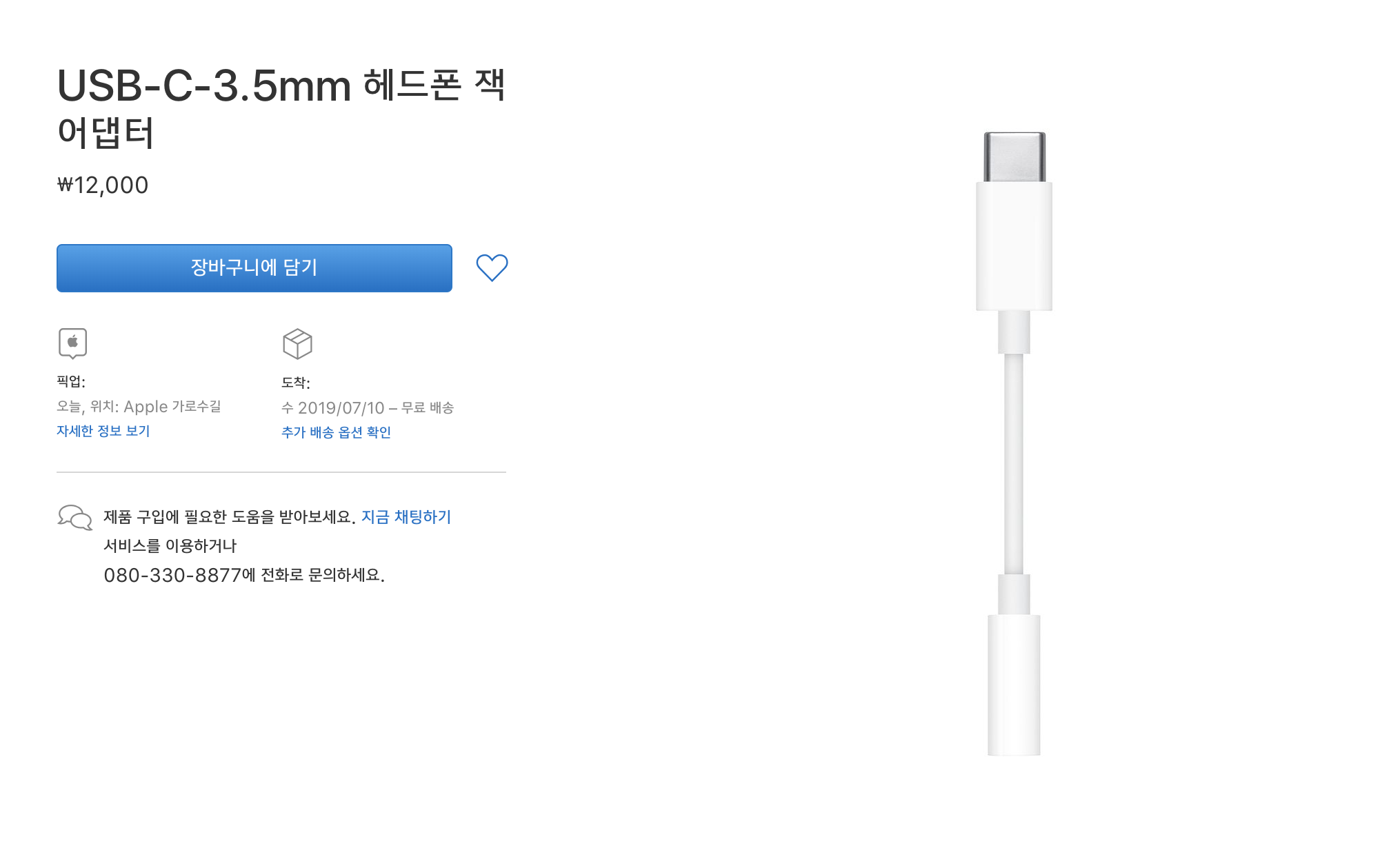Open the 자세한 정보 보기 pickup link
This screenshot has height=859, width=1400.
(103, 431)
